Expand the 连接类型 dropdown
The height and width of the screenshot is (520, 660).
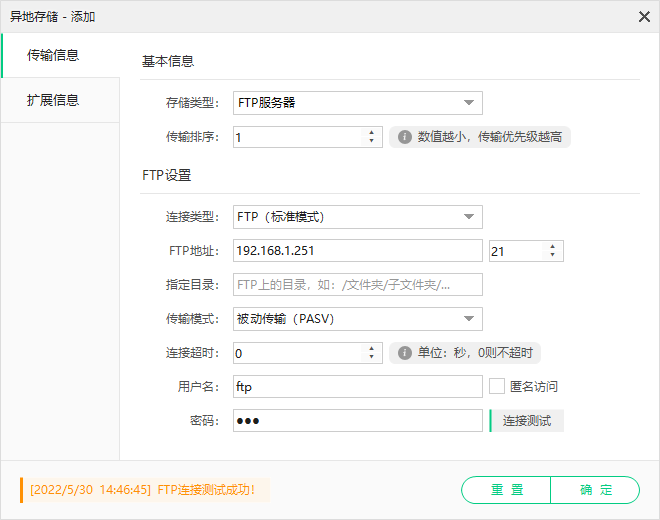tap(358, 217)
